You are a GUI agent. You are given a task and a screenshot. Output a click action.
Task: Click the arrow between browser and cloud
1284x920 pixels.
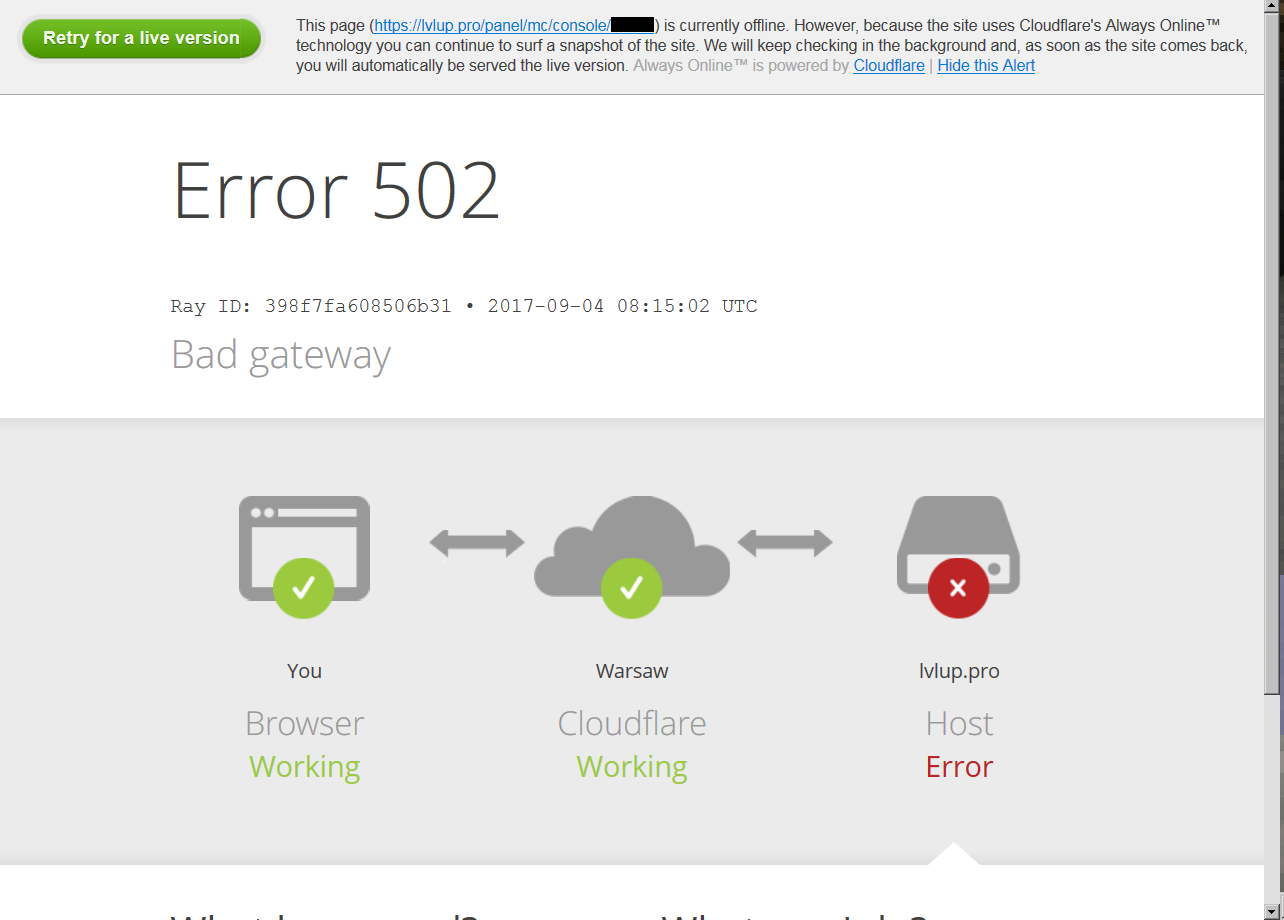click(477, 543)
